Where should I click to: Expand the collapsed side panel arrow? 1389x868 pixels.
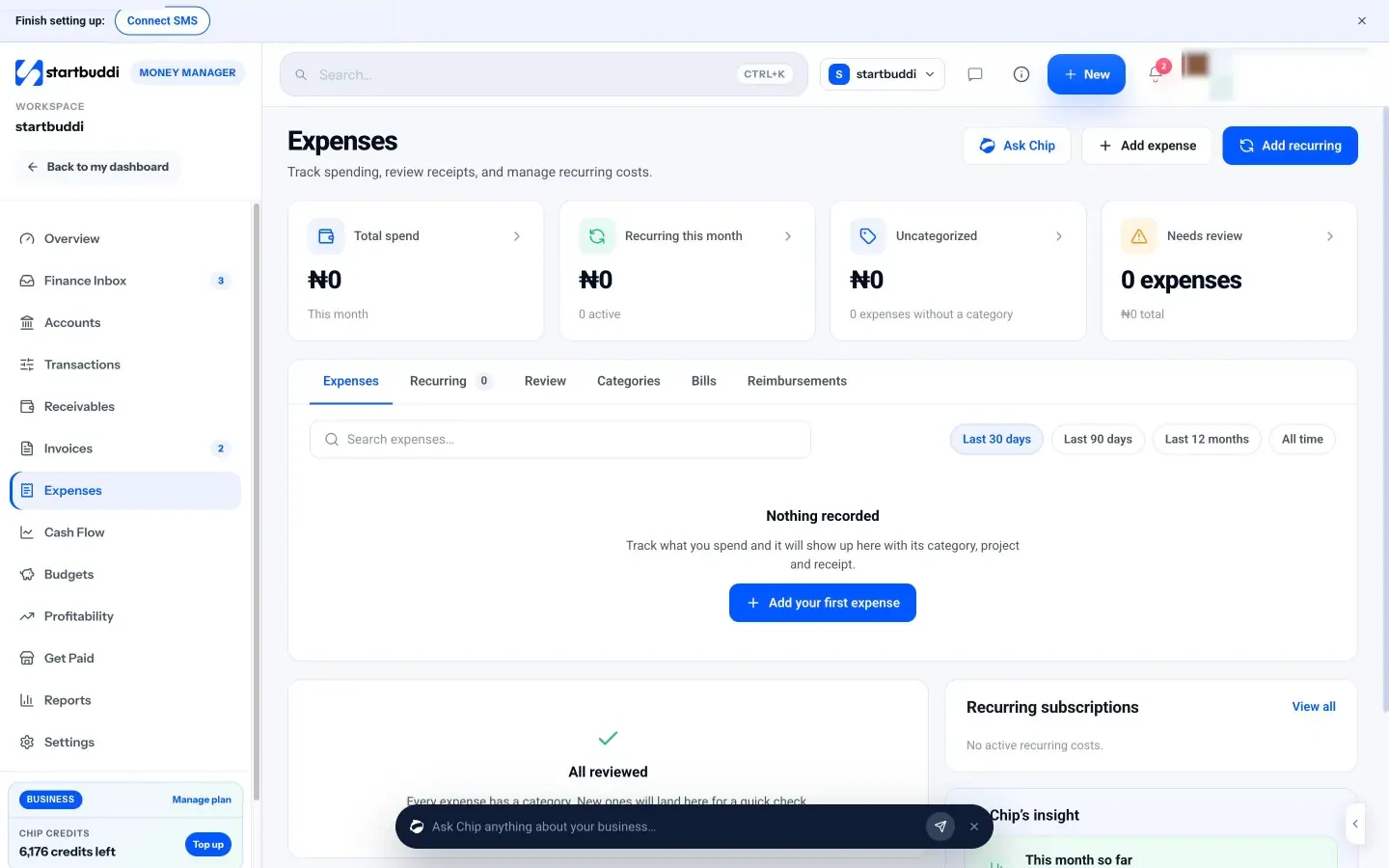point(1355,824)
